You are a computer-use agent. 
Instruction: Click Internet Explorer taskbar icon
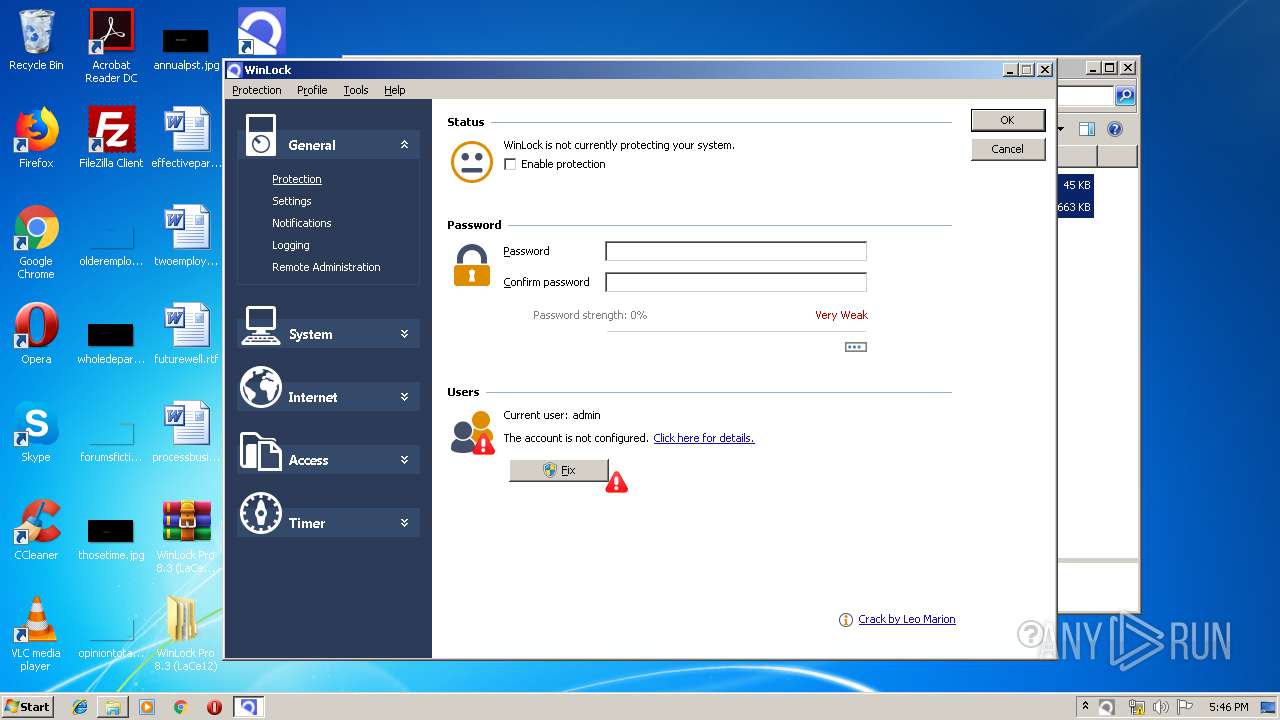80,707
